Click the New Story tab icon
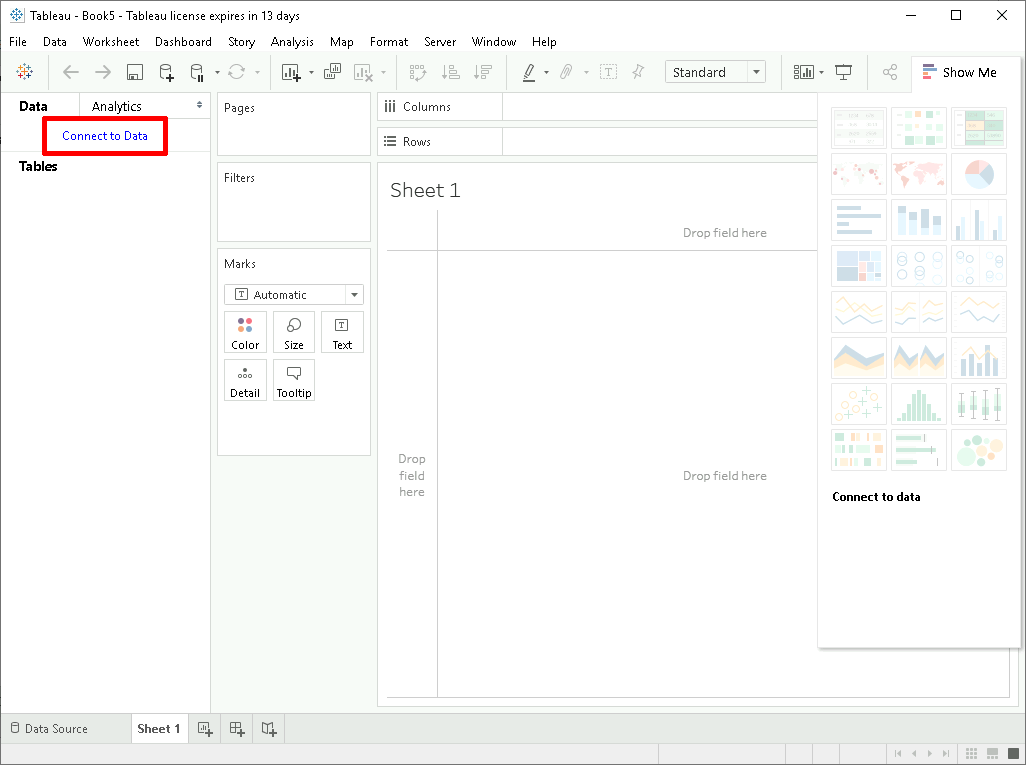This screenshot has height=766, width=1028. click(x=269, y=729)
